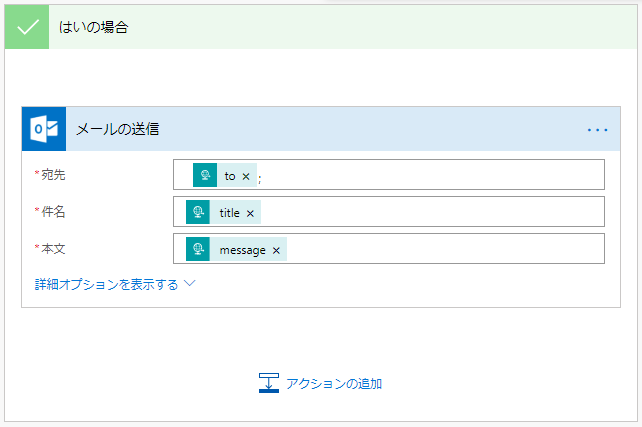Collapse the メールの送信 card header

pyautogui.click(x=321, y=129)
